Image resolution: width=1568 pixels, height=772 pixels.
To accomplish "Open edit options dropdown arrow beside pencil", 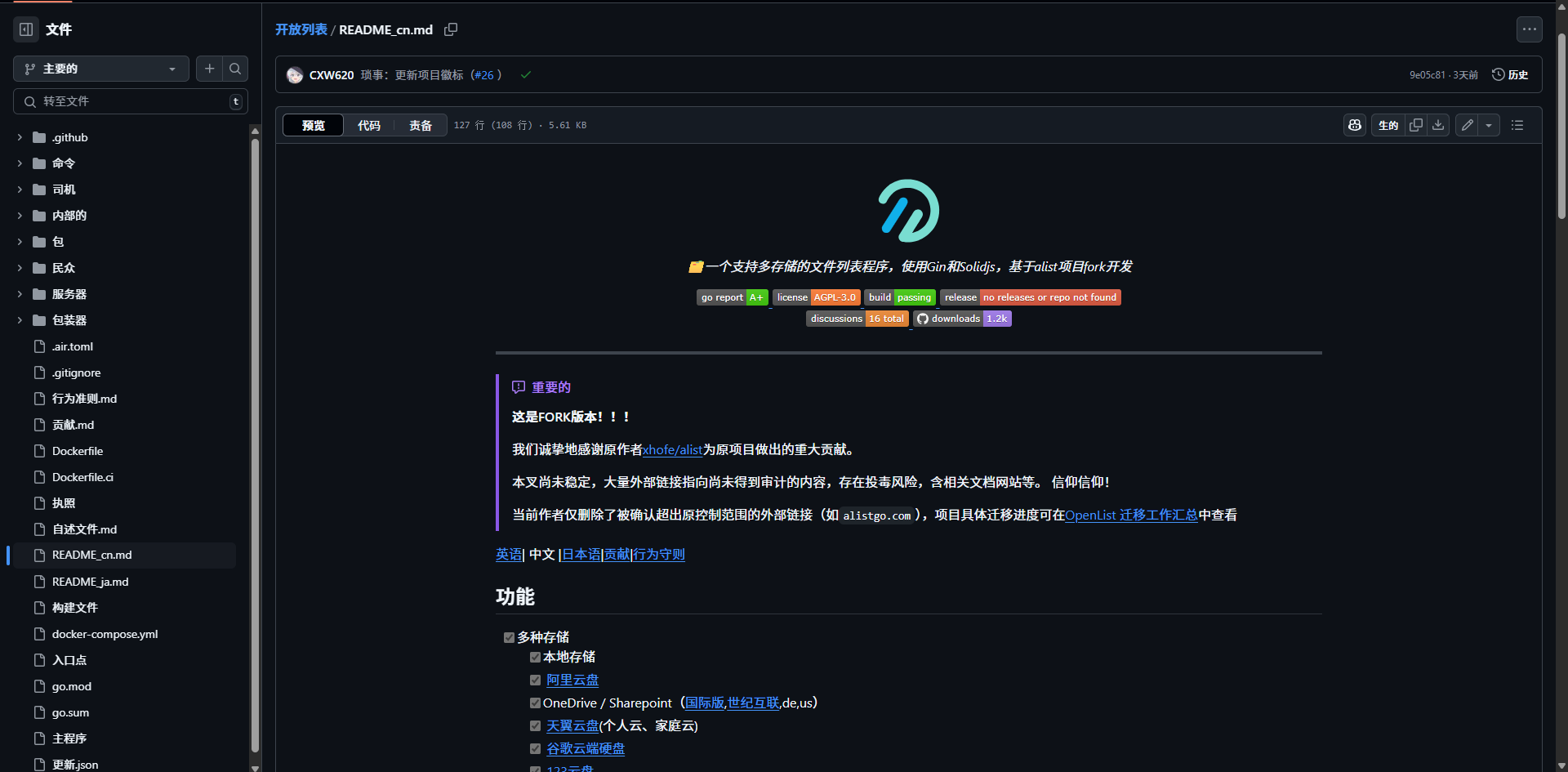I will [x=1489, y=125].
